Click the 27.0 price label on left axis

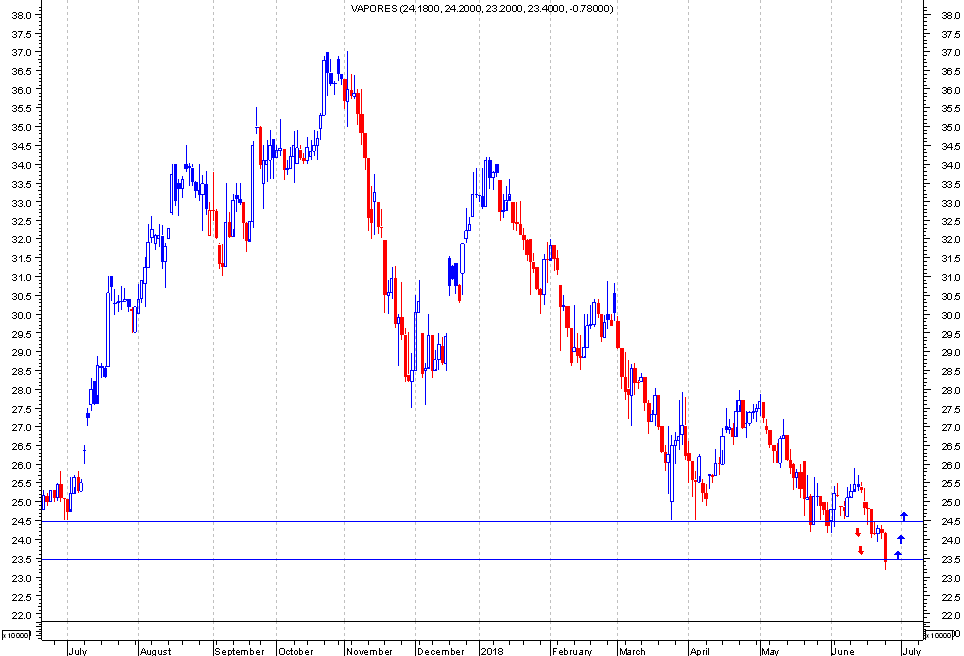point(22,427)
